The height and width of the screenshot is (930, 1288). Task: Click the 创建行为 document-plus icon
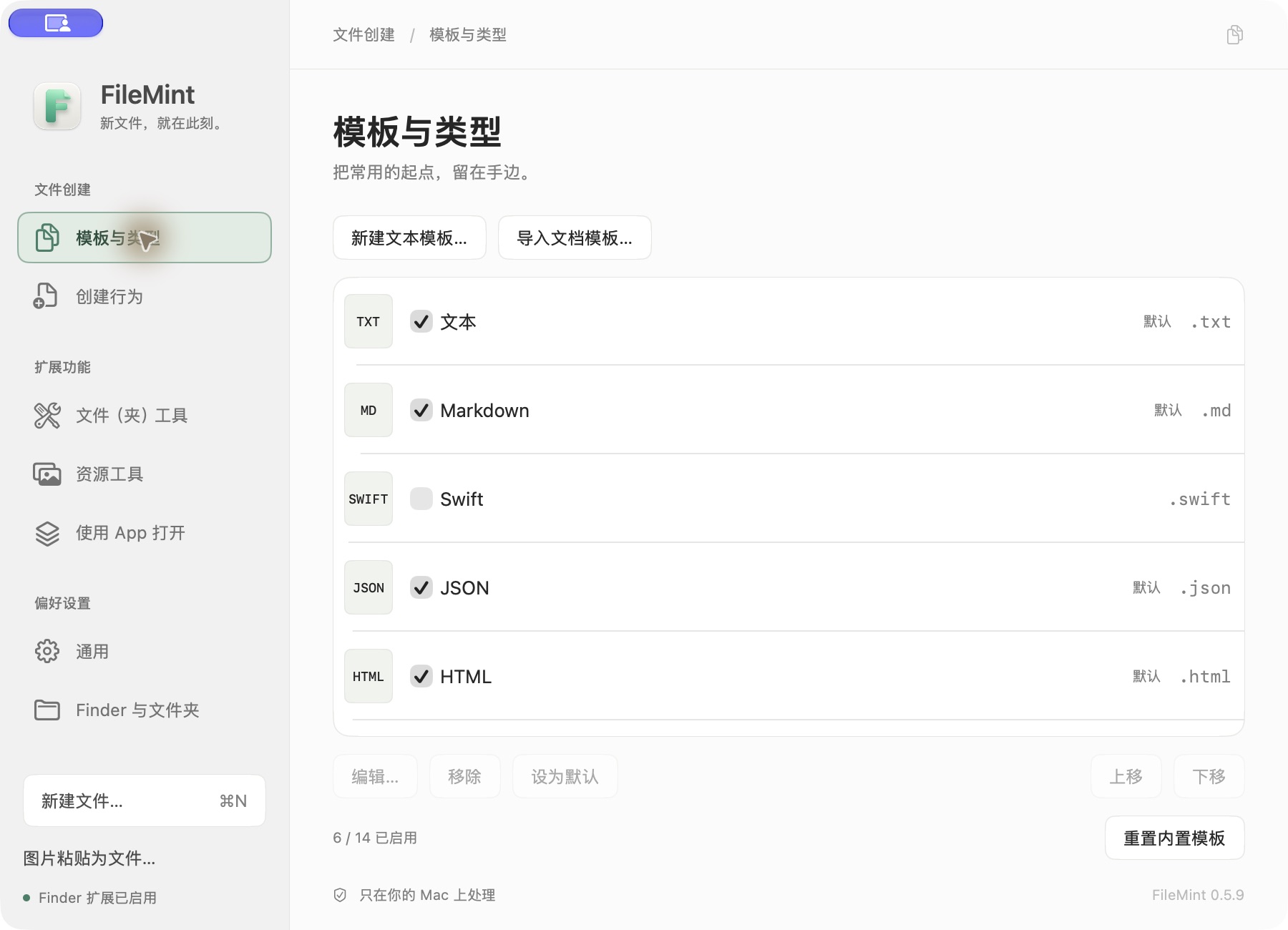pos(46,296)
